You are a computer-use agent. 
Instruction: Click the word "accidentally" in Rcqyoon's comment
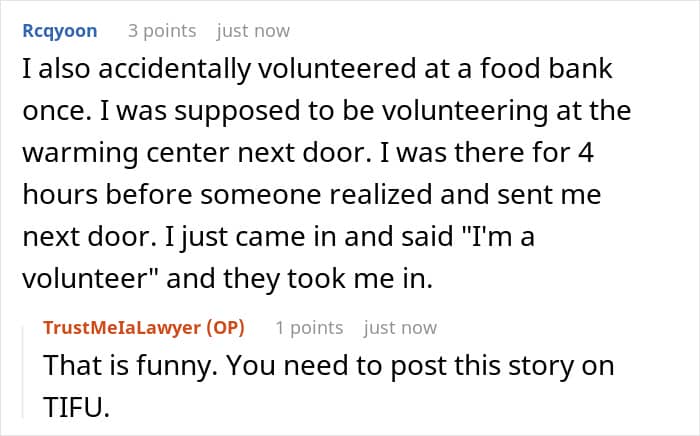tap(175, 70)
